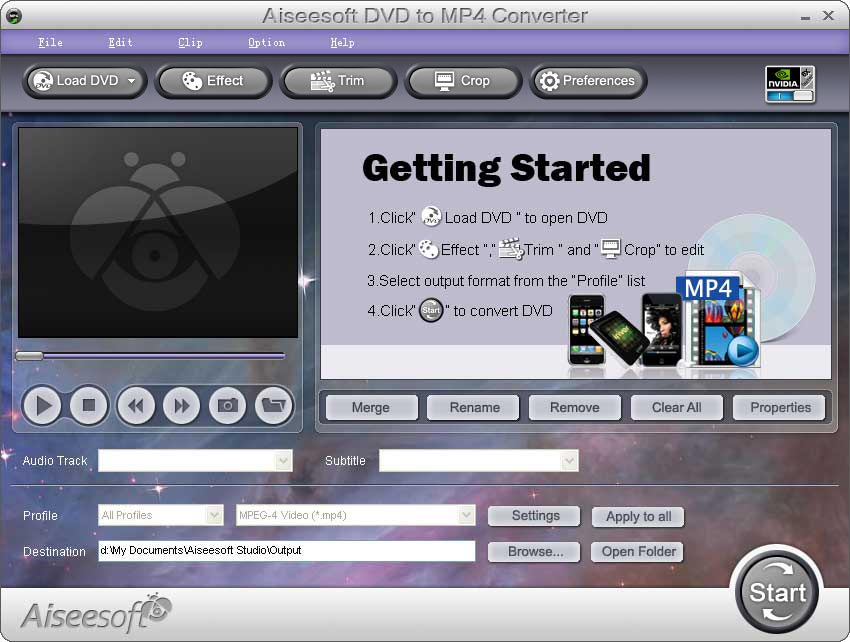Image resolution: width=850 pixels, height=642 pixels.
Task: Open the Crop tool
Action: pyautogui.click(x=463, y=81)
